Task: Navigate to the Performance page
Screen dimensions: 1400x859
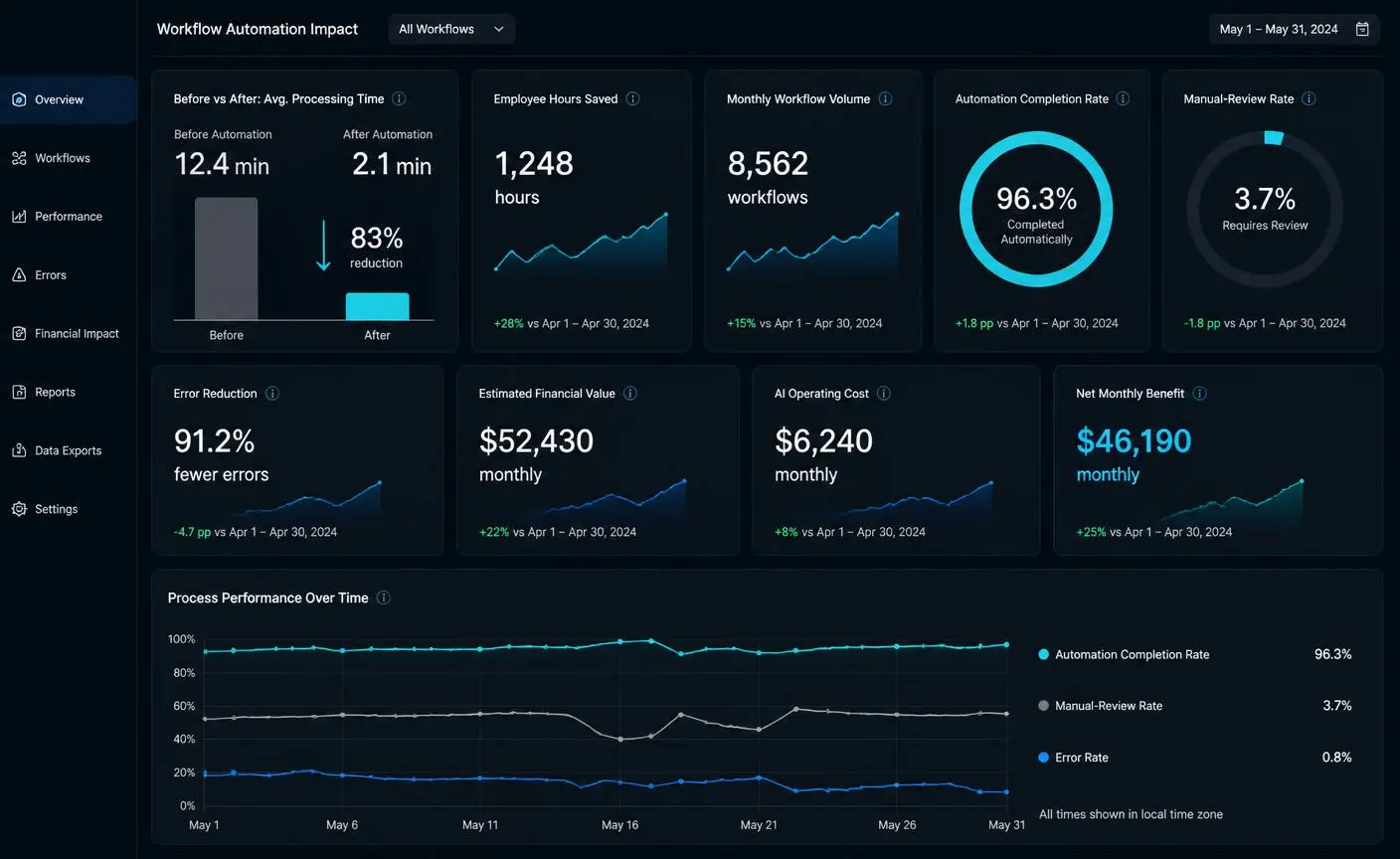Action: [x=69, y=217]
